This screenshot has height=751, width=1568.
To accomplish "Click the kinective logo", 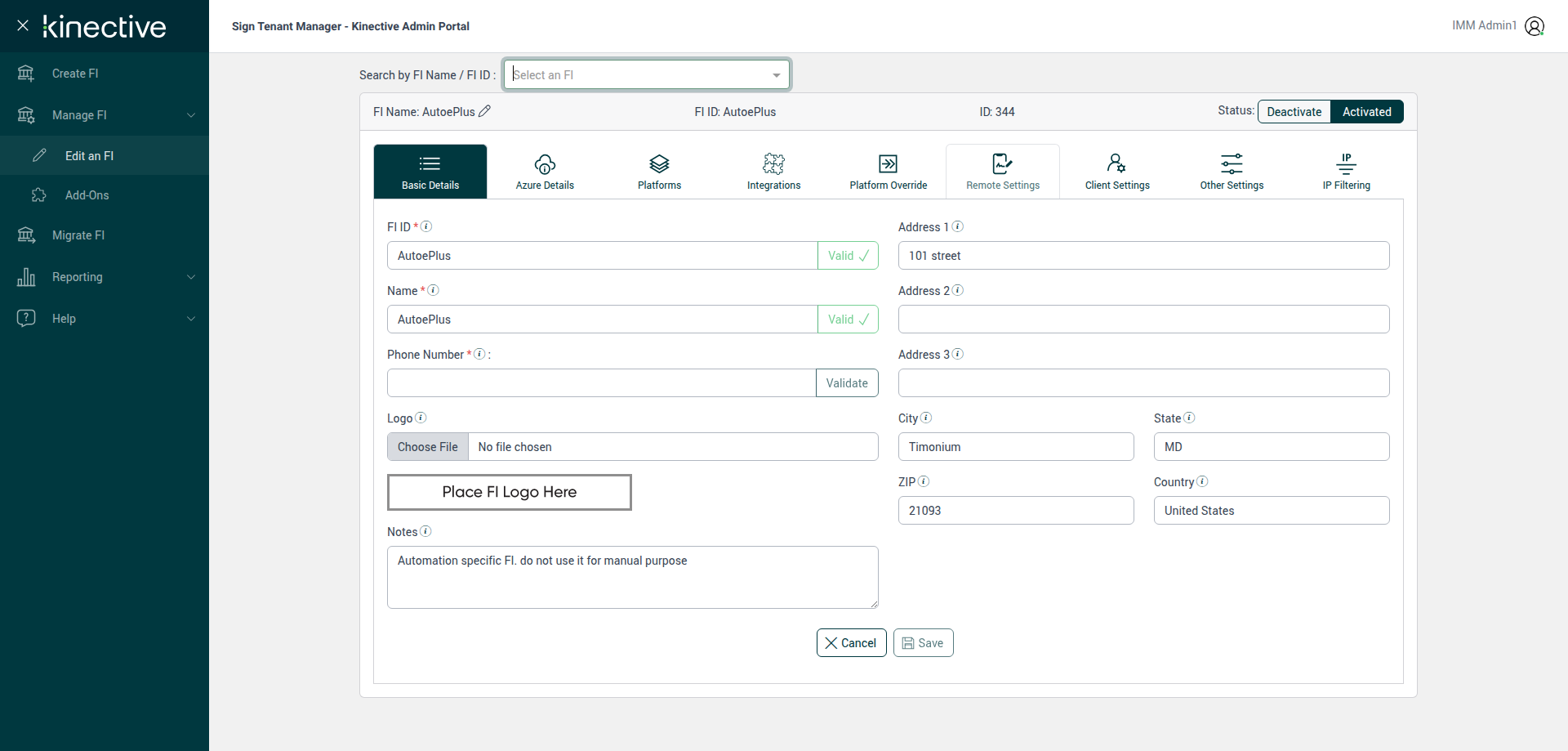I will (x=105, y=27).
